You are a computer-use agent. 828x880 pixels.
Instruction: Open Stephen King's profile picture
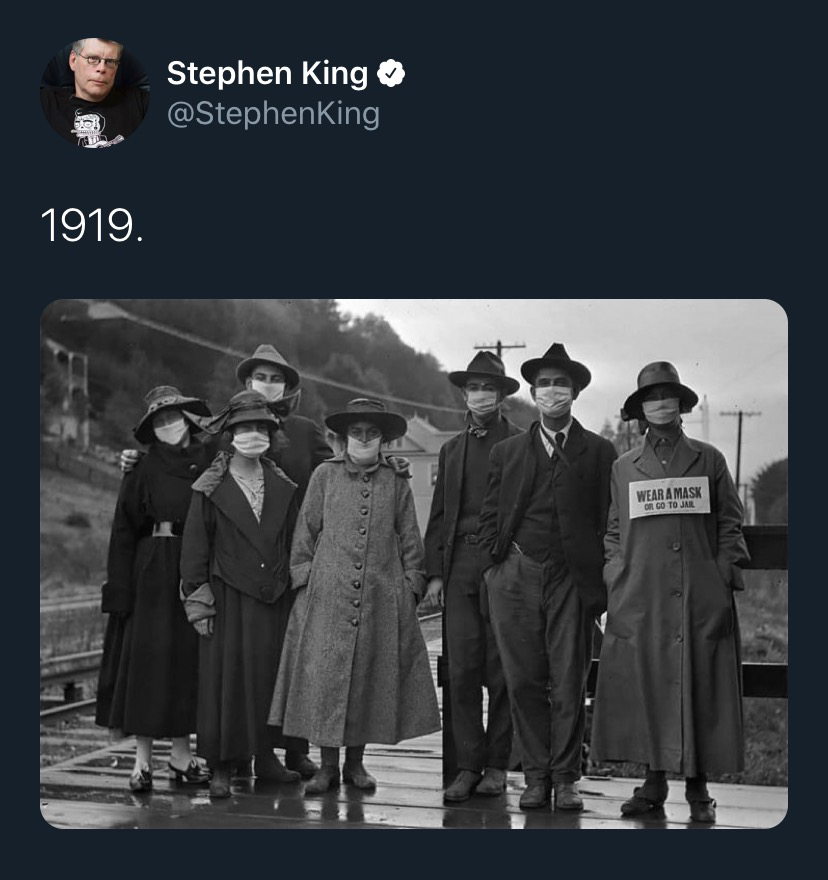(94, 93)
